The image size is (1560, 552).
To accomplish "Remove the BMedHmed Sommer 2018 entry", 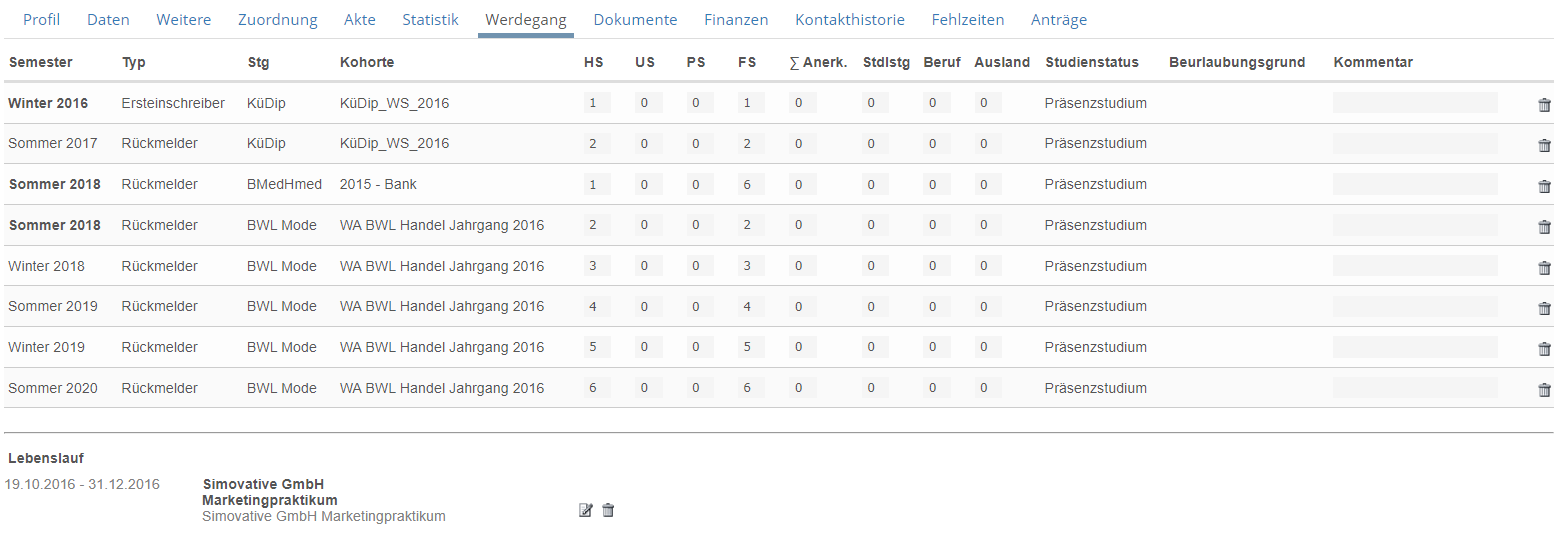I will click(1544, 186).
